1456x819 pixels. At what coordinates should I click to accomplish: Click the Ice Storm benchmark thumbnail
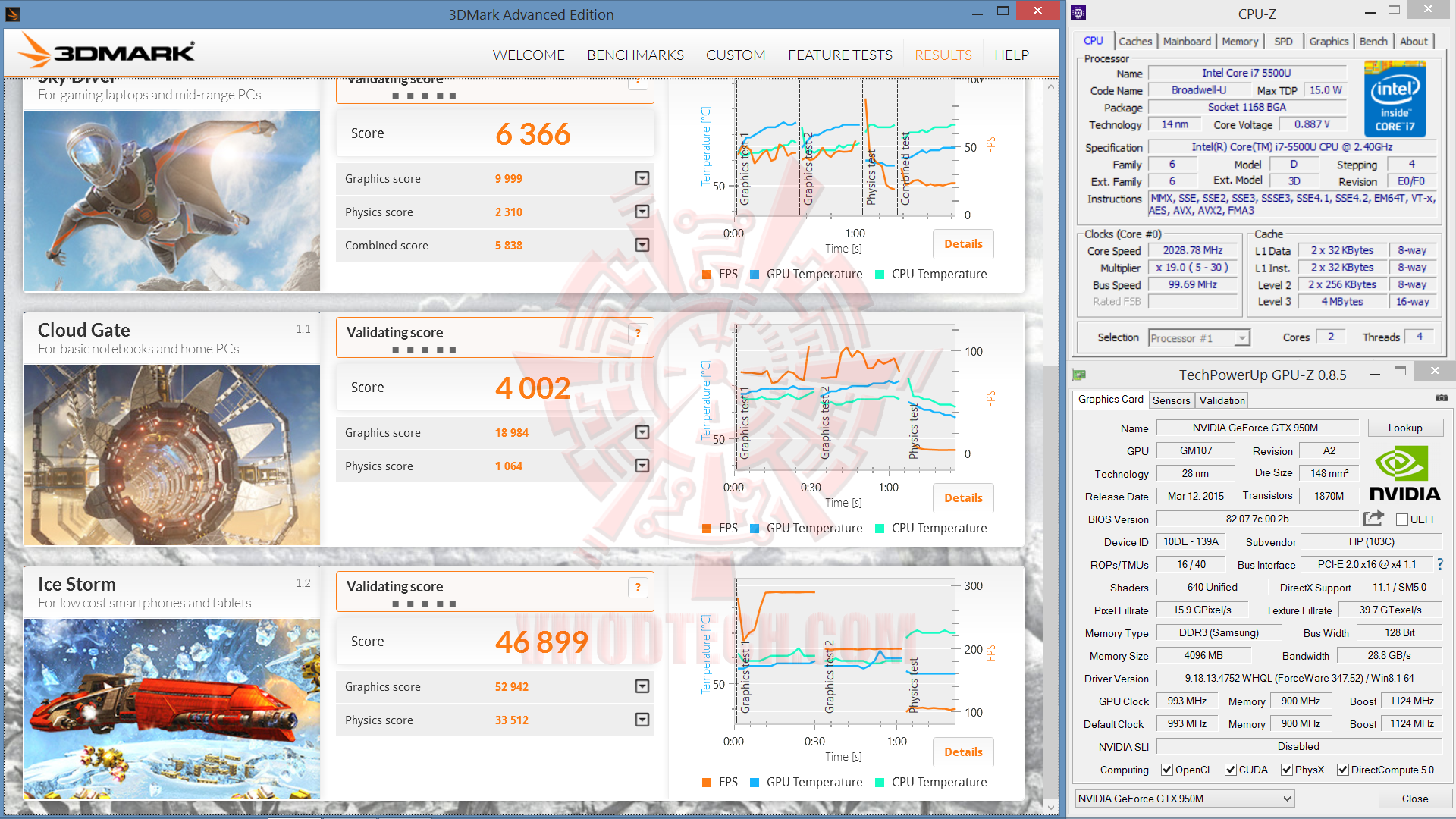[x=171, y=708]
